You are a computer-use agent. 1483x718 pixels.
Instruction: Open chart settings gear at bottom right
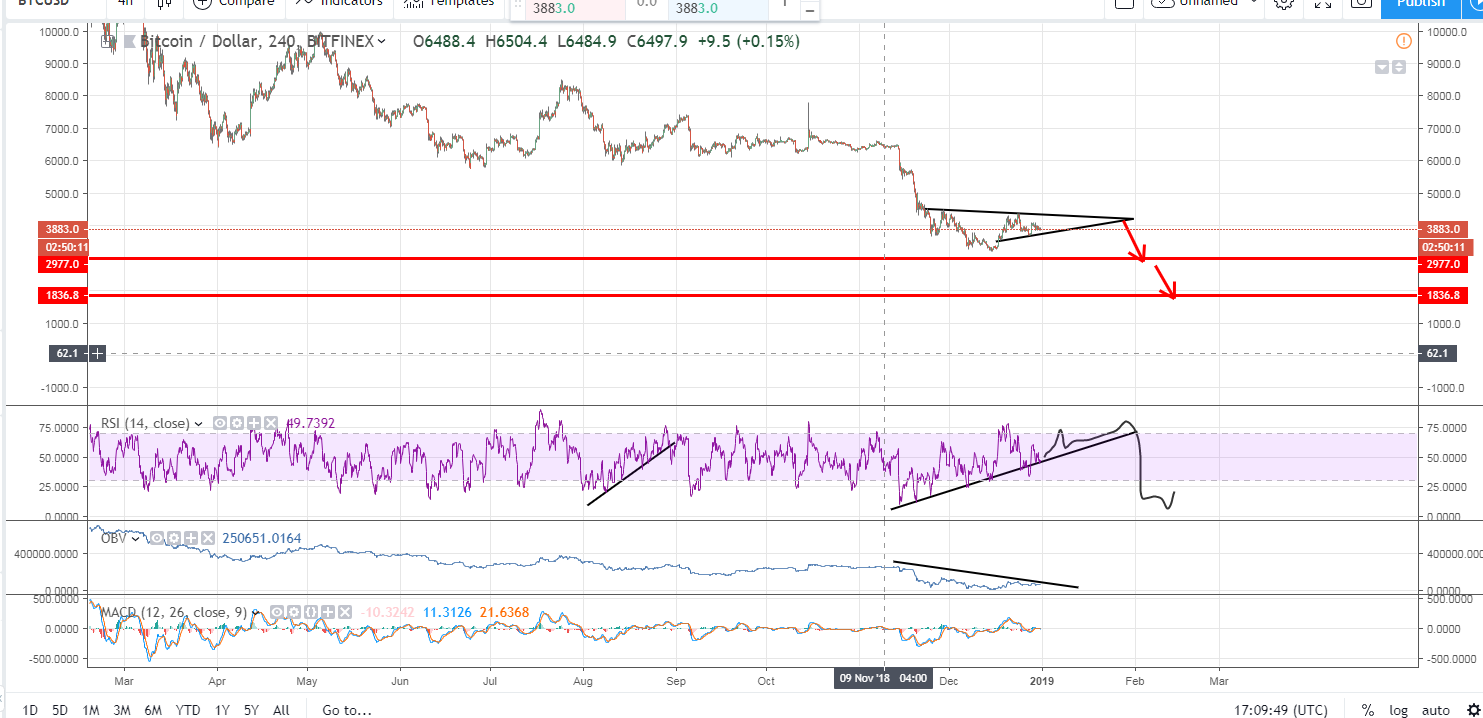1472,710
